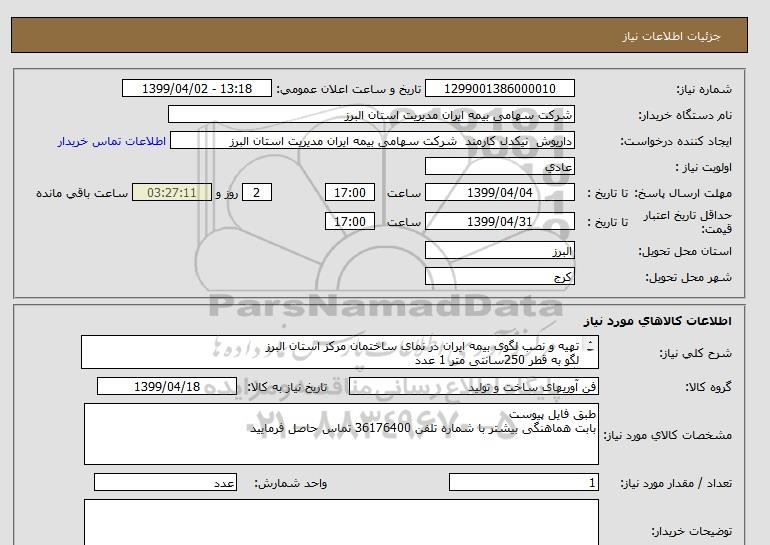
Task: Click the request creator field داریوش نیکدل
Action: pos(372,140)
